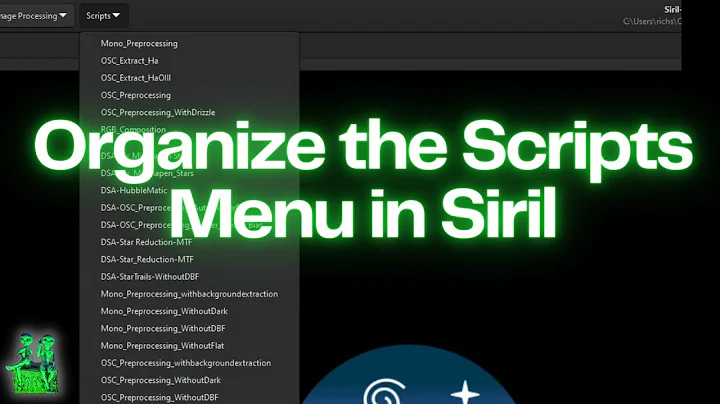Collapse the Scripts dropdown menu
The image size is (720, 404).
pos(103,16)
